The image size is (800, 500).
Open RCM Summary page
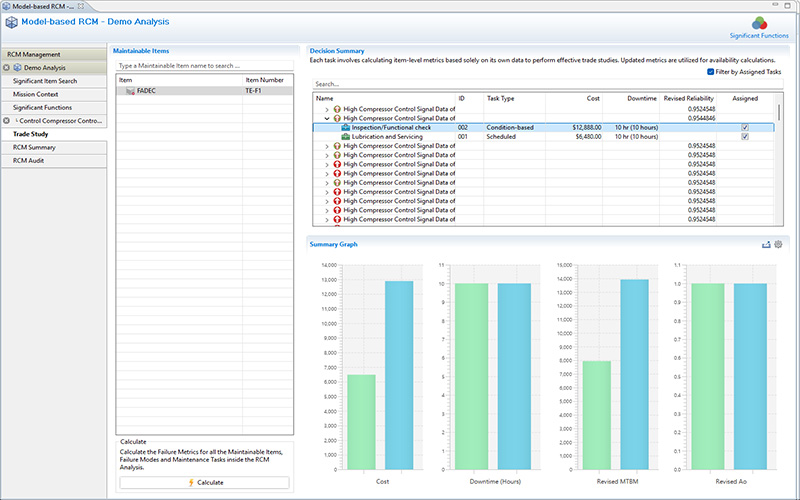pos(54,147)
